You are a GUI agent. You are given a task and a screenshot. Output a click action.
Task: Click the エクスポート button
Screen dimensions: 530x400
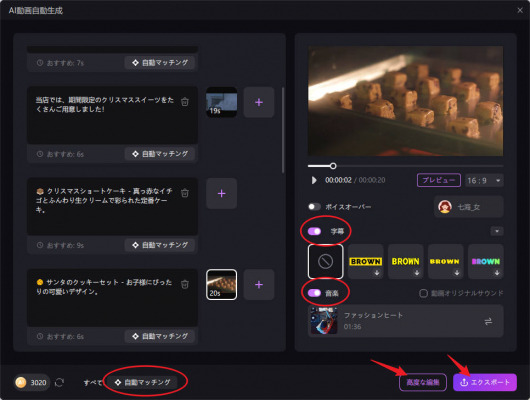click(x=485, y=382)
